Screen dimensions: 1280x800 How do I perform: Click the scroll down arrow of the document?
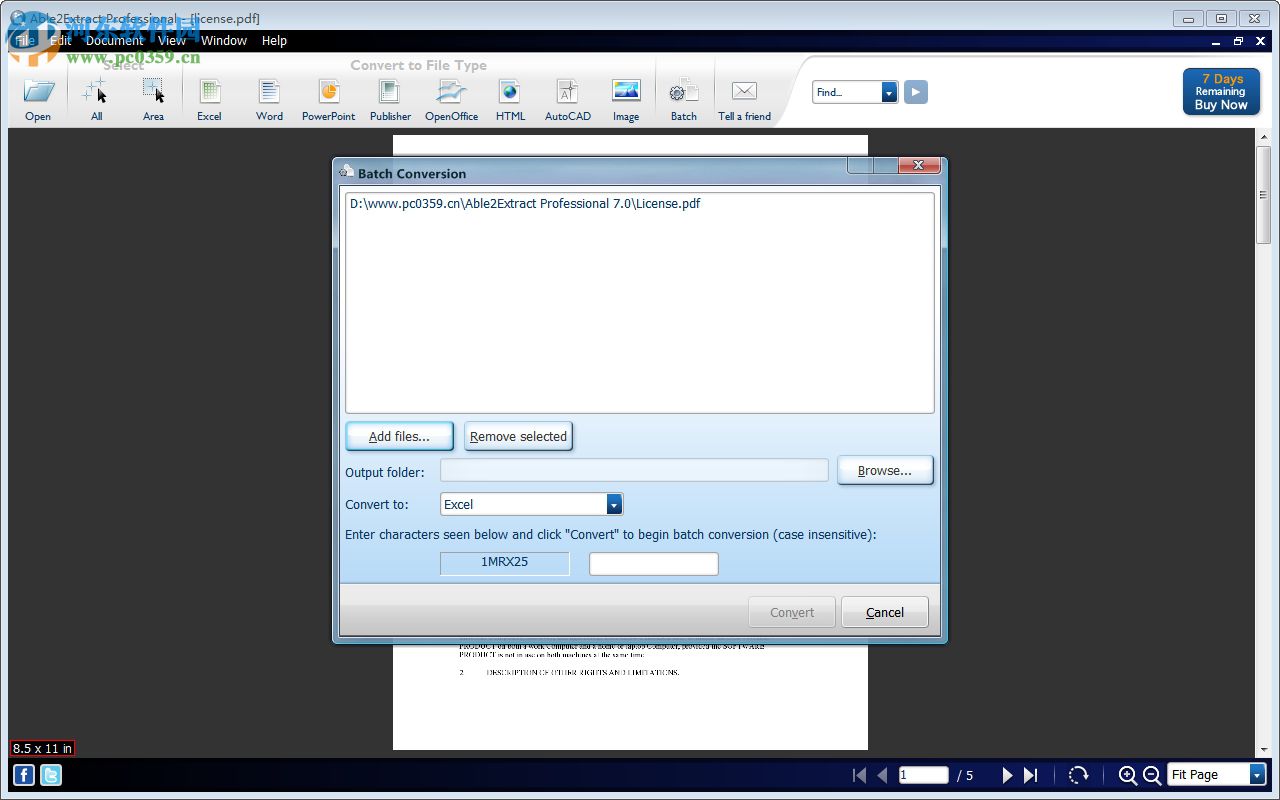(x=1264, y=750)
